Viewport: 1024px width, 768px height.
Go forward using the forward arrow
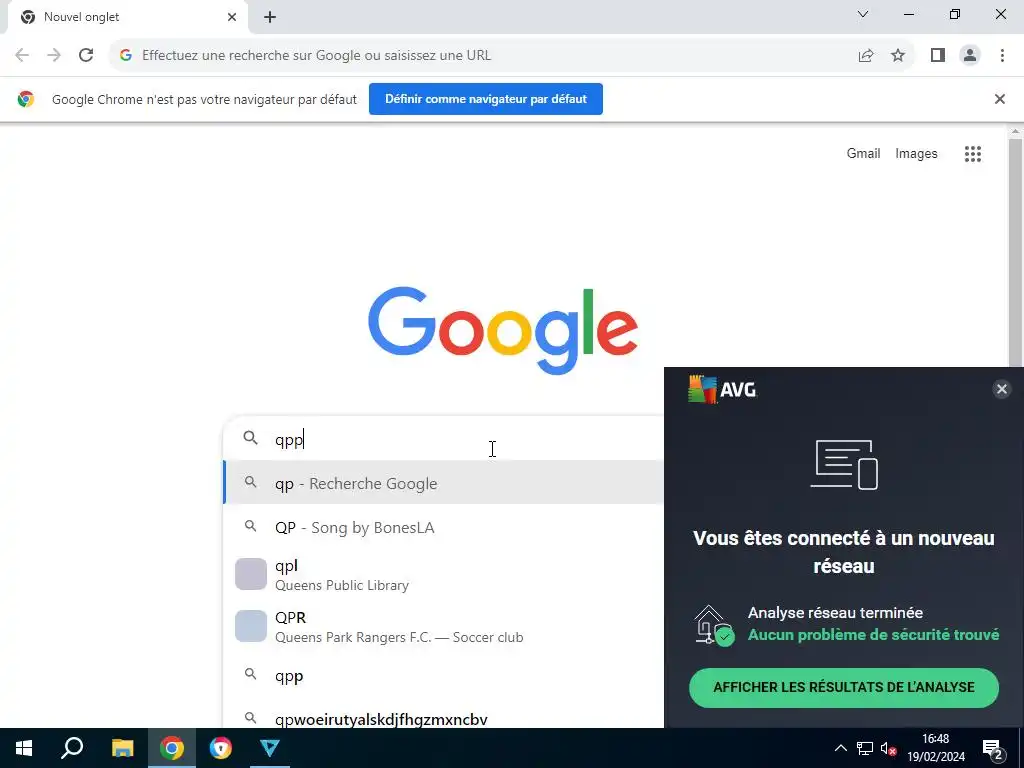point(54,56)
